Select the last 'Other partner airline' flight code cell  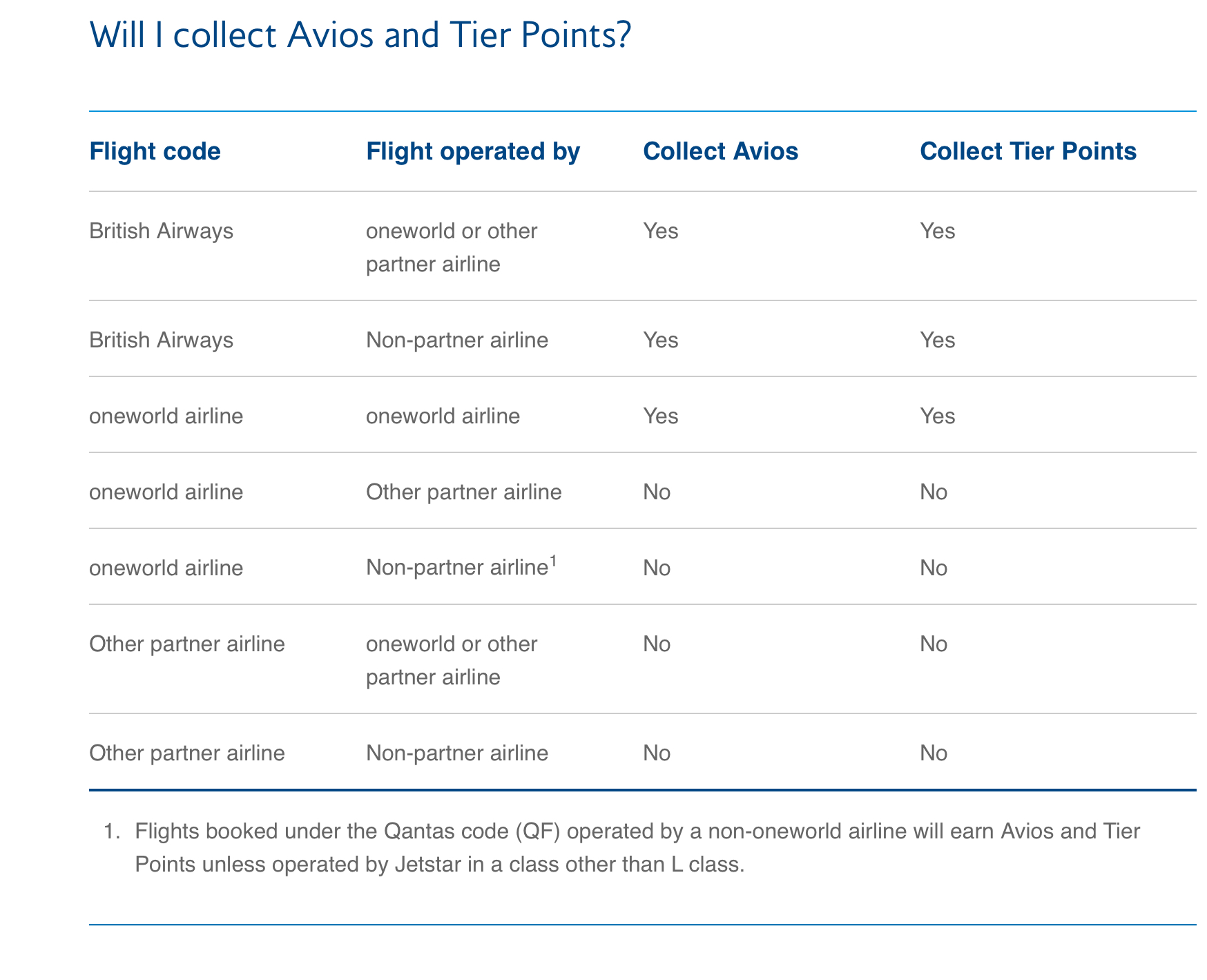pos(187,753)
